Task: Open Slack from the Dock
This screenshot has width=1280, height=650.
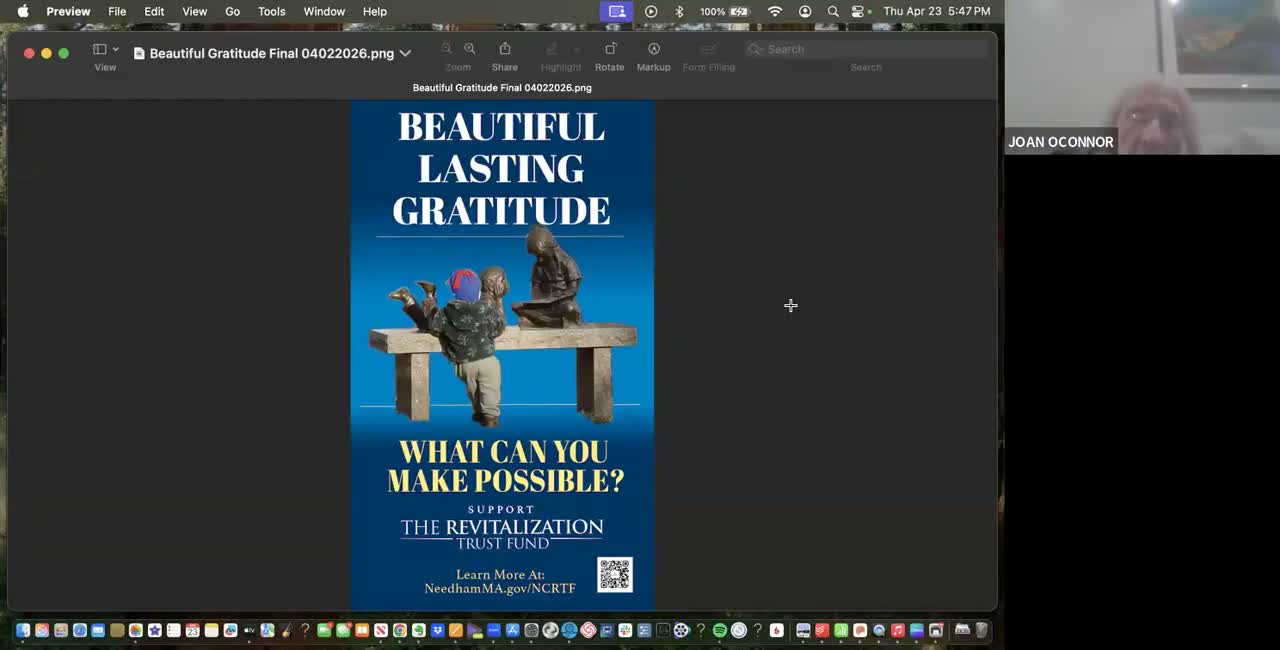Action: click(625, 630)
